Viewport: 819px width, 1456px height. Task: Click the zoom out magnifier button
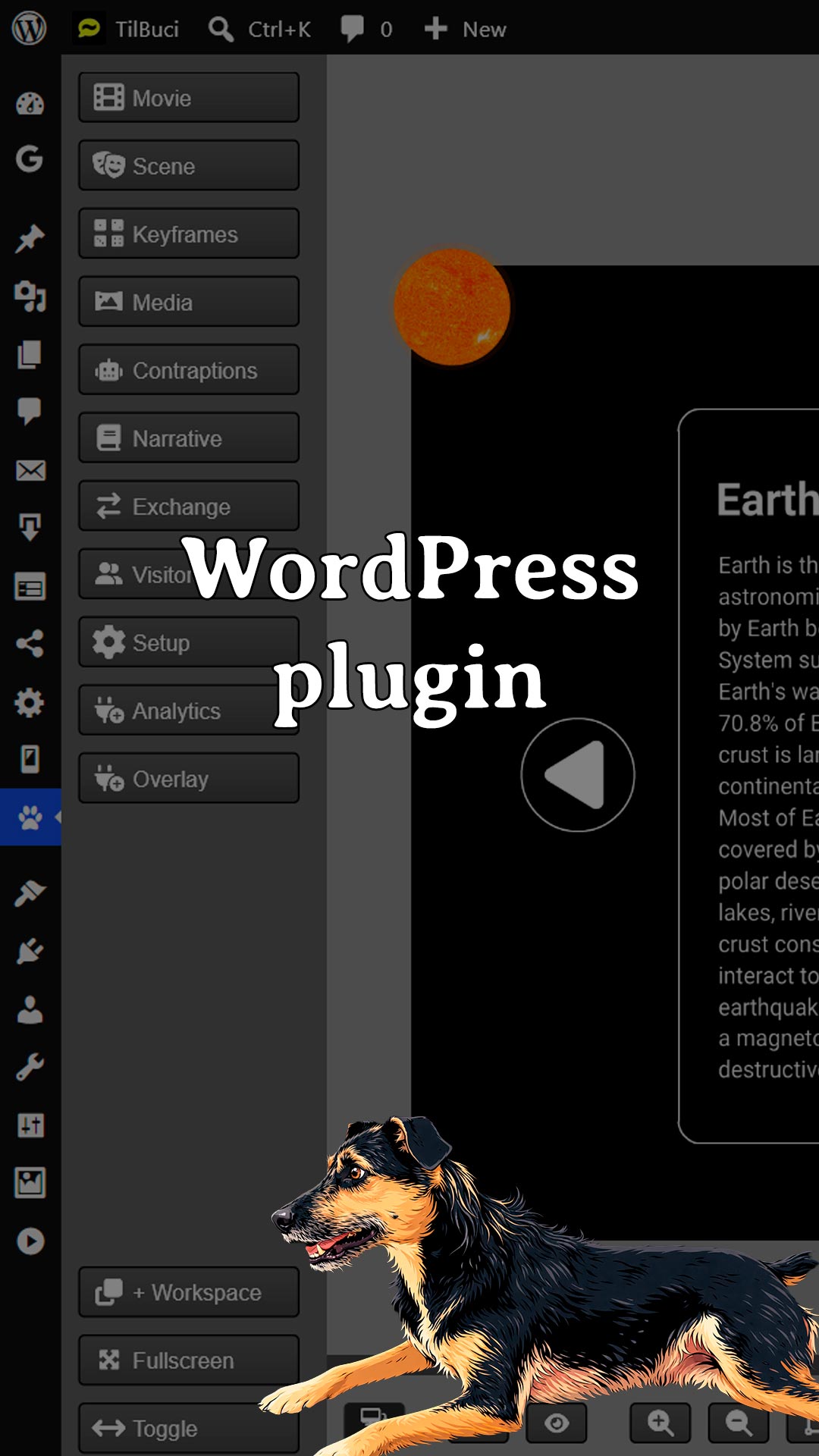[738, 1423]
